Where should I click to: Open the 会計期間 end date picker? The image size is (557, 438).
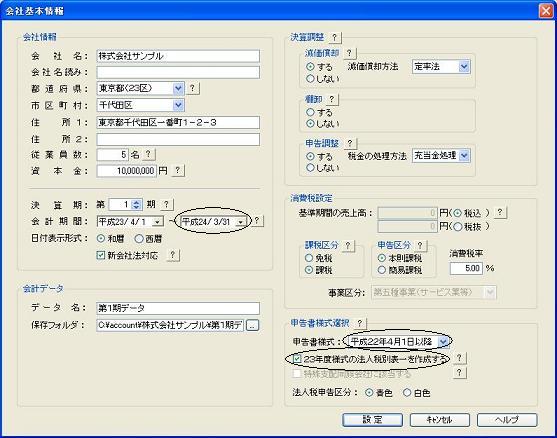coord(240,222)
